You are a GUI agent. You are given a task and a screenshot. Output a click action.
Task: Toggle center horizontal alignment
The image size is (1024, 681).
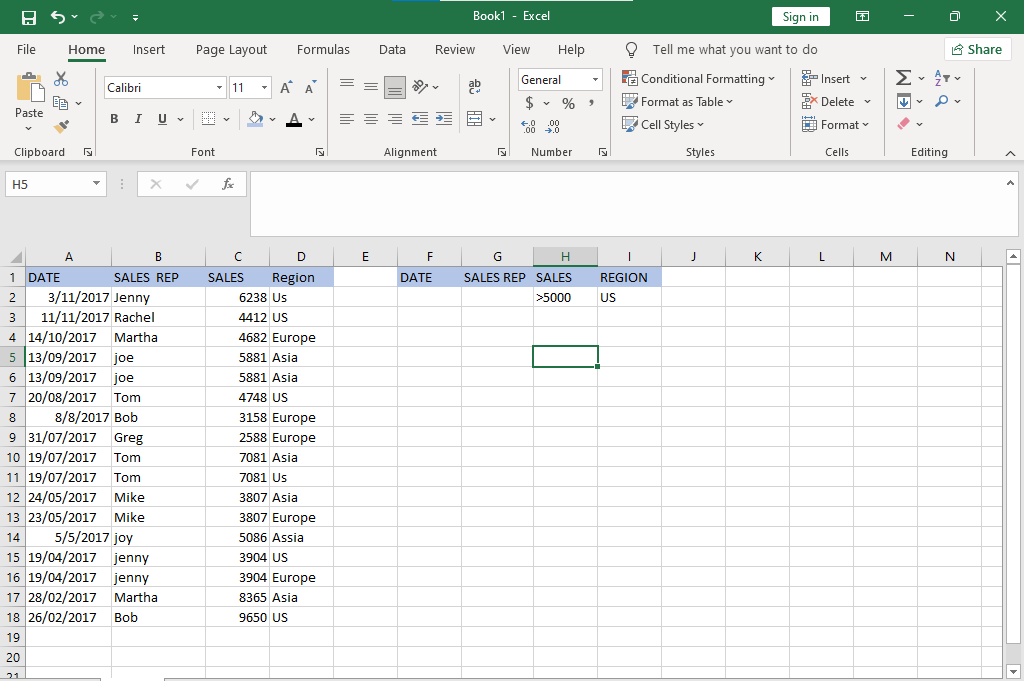(371, 119)
